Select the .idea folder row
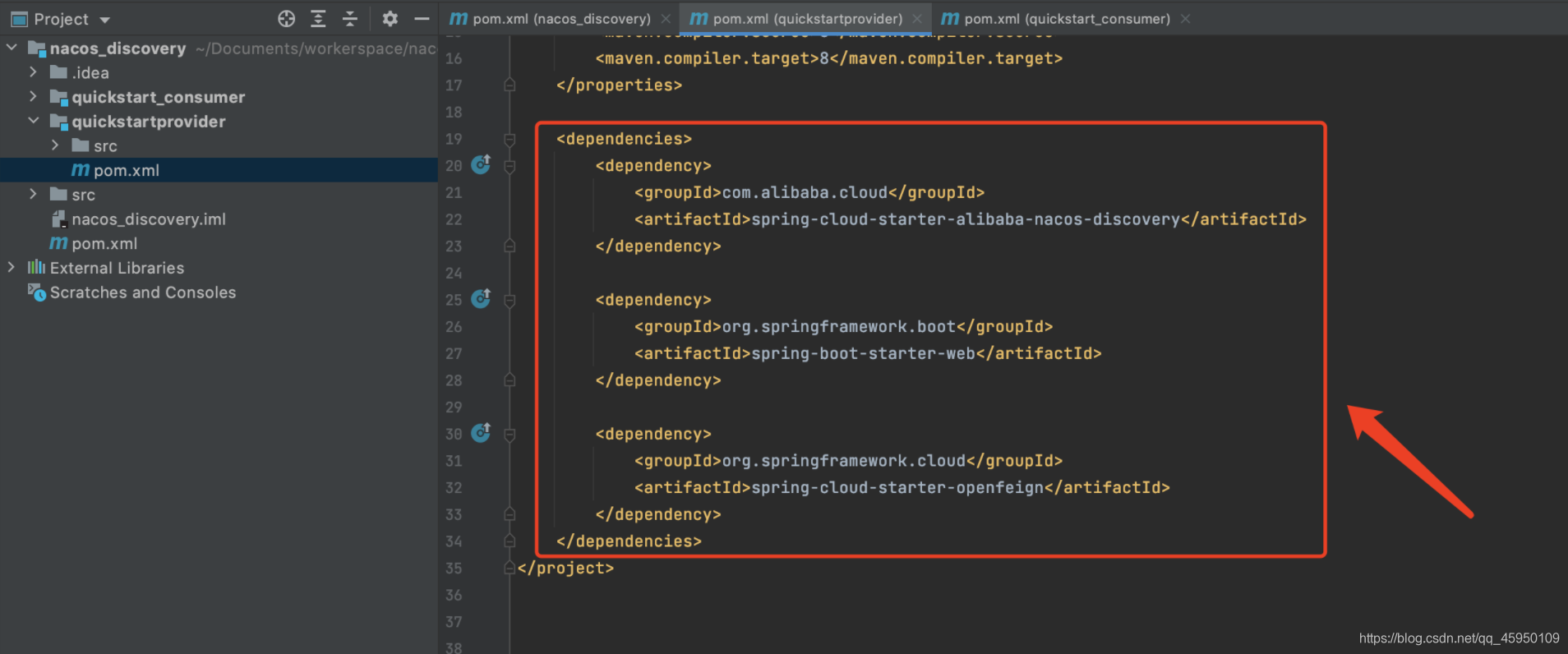The image size is (1568, 654). [x=219, y=72]
